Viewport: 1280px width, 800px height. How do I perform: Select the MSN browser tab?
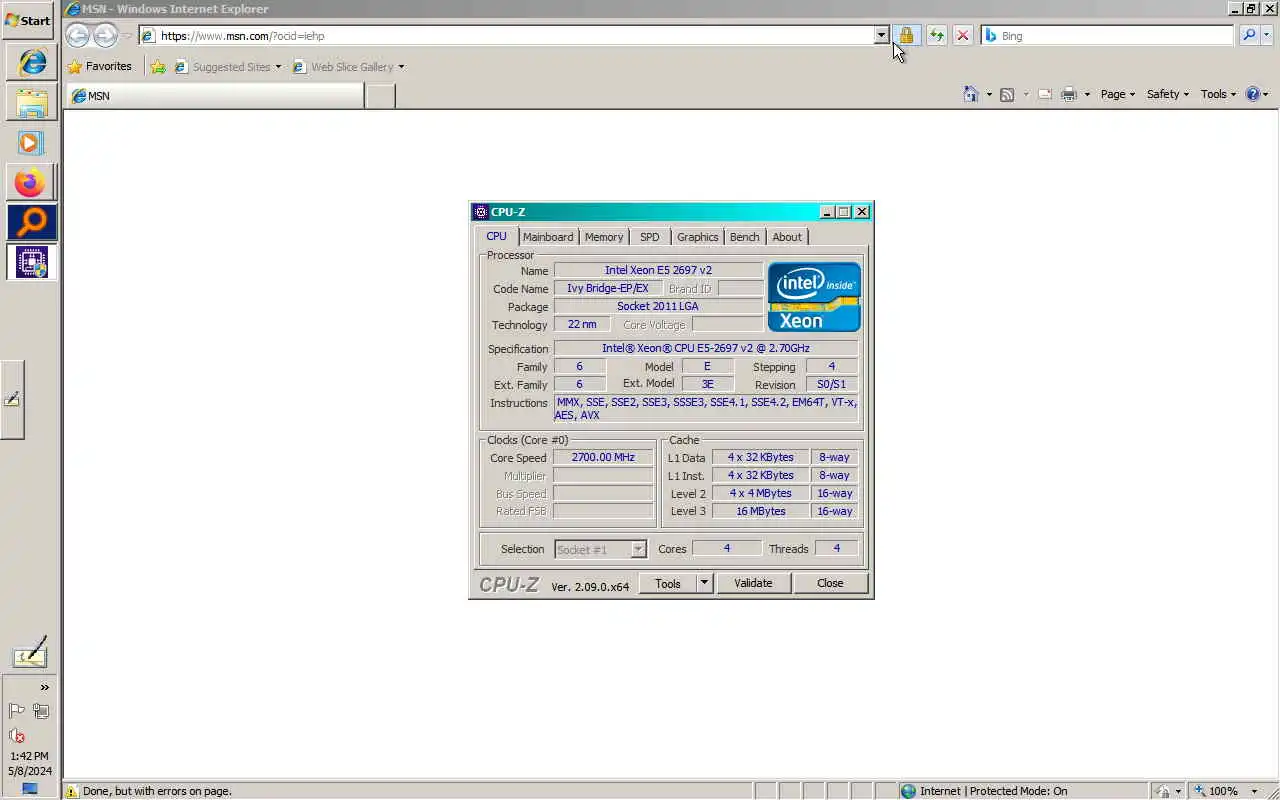(x=215, y=96)
